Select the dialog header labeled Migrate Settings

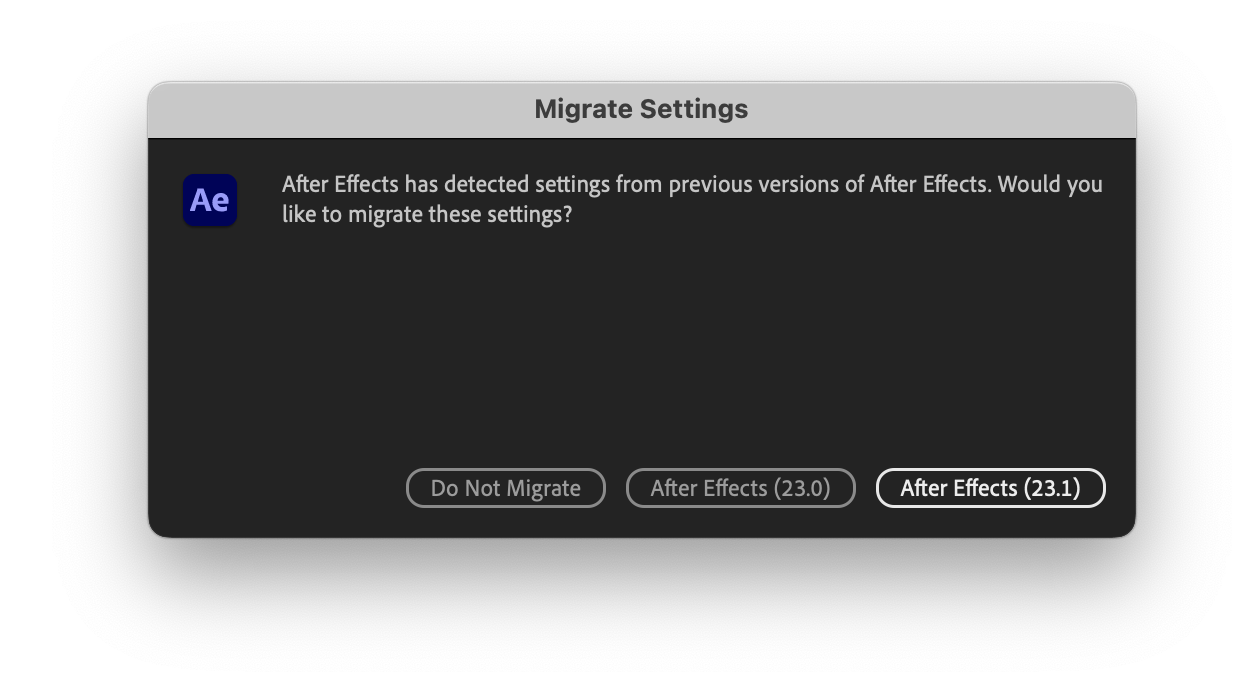coord(641,109)
